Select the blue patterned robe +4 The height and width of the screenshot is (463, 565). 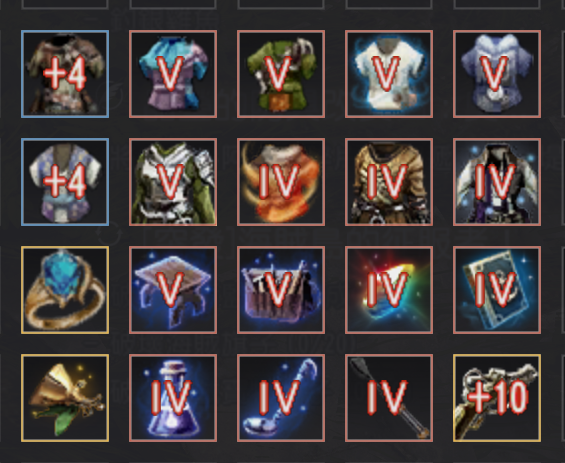65,182
